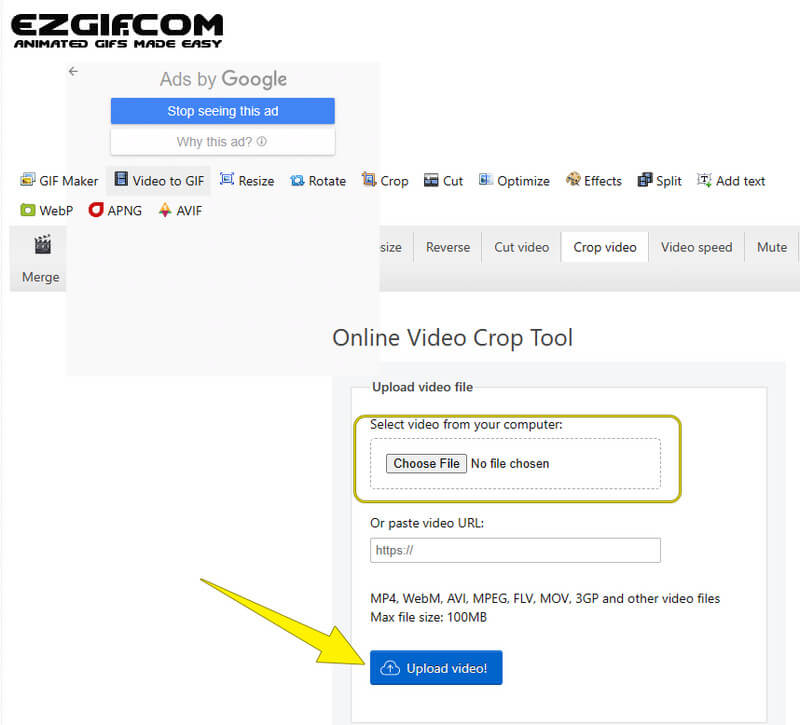Open the Video speed tab
800x725 pixels.
click(696, 247)
